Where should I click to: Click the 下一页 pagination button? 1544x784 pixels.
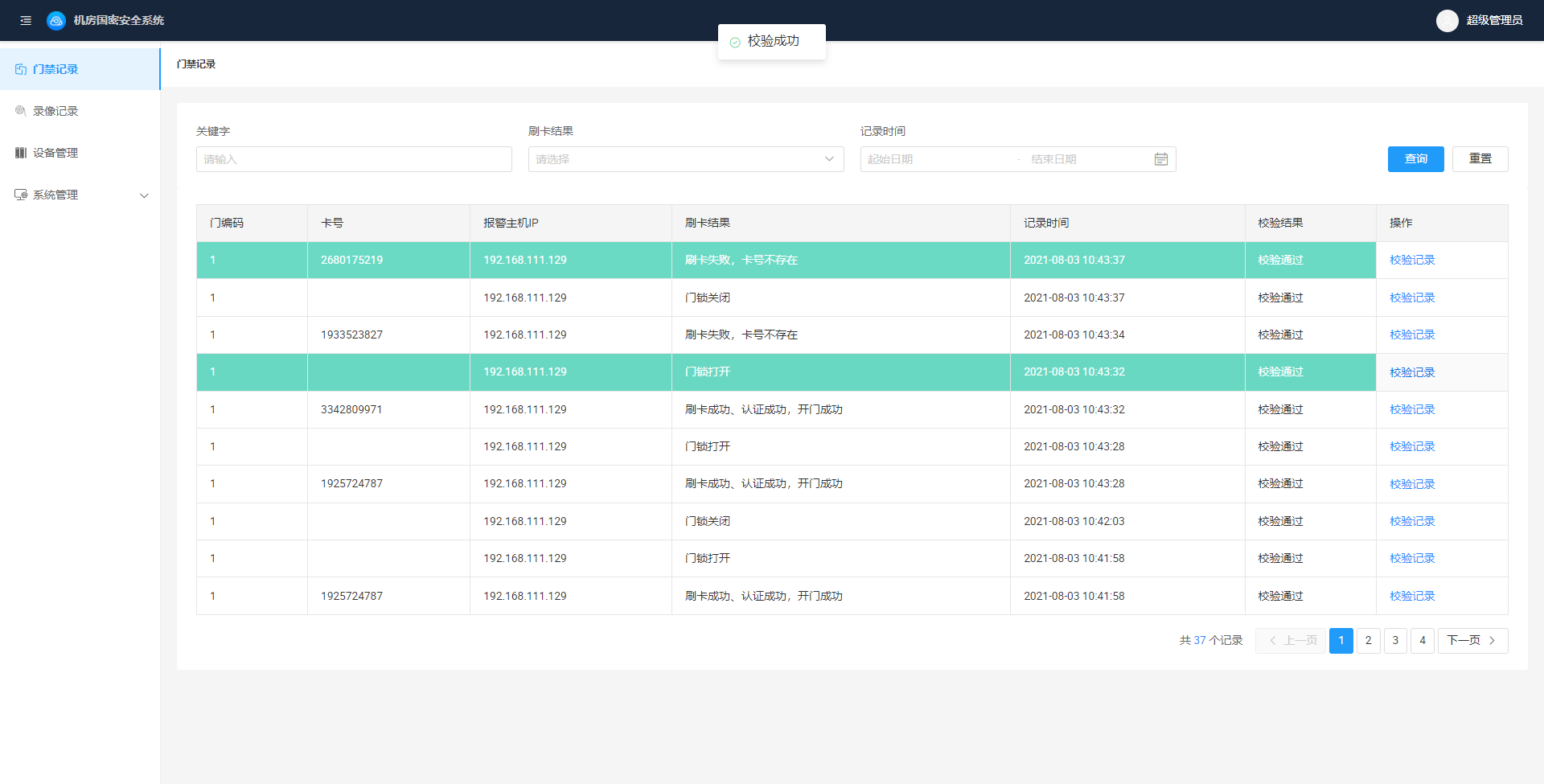(x=1472, y=641)
